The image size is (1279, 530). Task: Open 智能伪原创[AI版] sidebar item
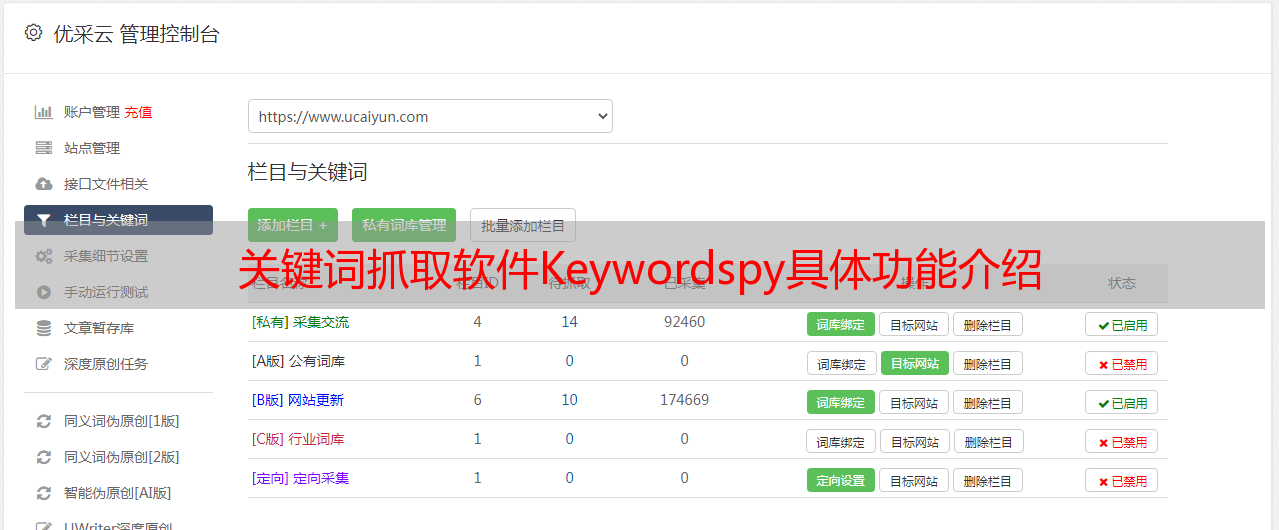(118, 493)
